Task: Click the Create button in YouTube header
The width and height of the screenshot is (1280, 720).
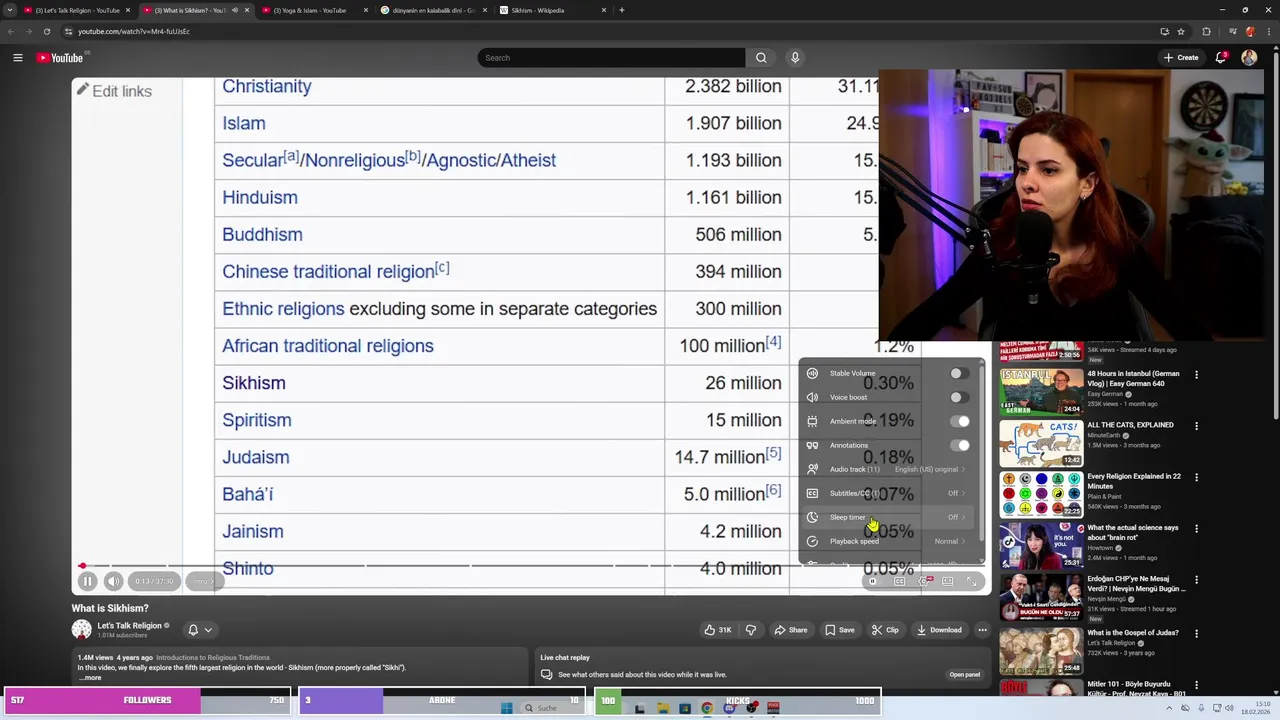Action: pos(1181,58)
